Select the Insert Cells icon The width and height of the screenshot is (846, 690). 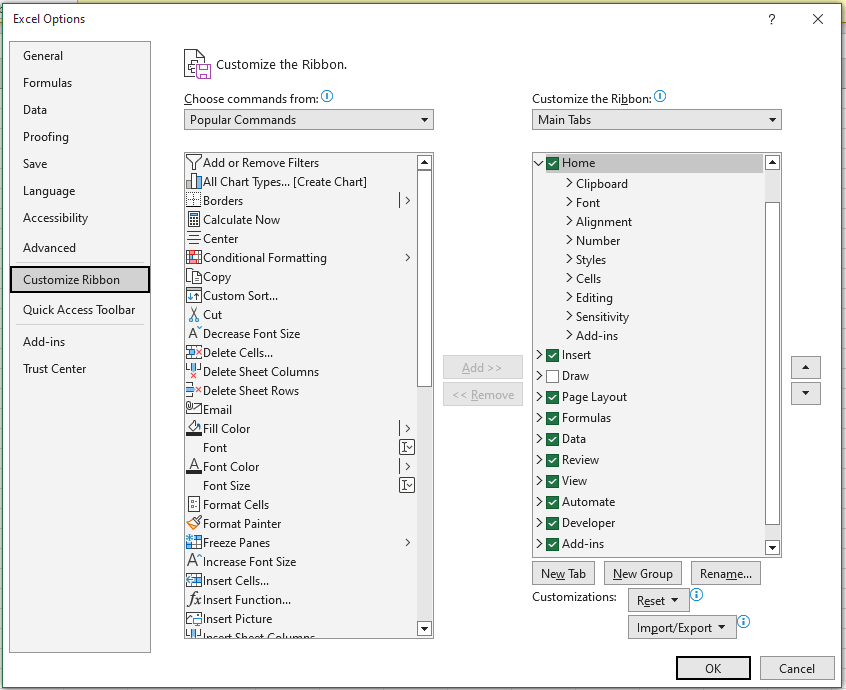[x=194, y=580]
